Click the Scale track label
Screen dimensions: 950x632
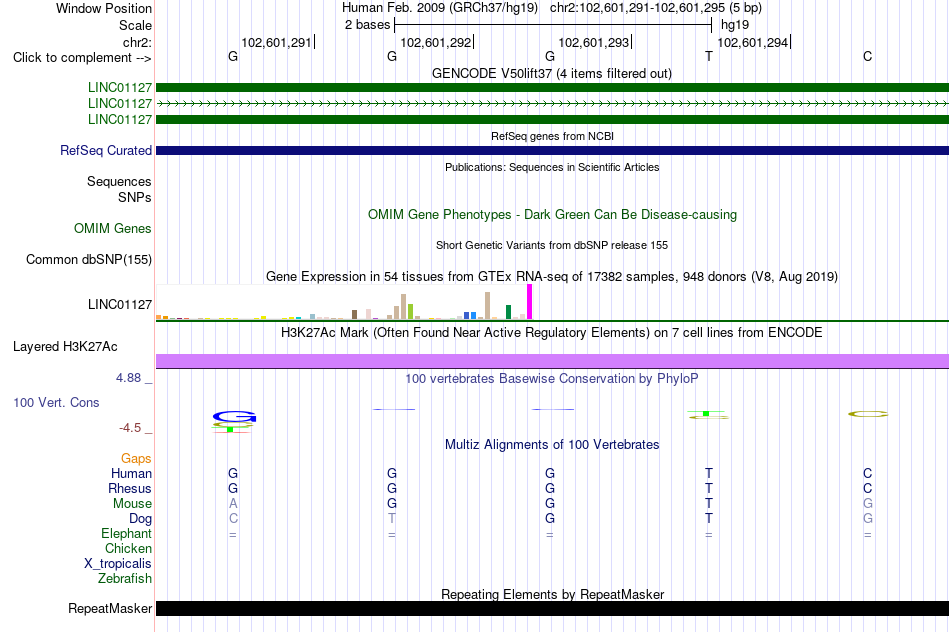[x=135, y=25]
